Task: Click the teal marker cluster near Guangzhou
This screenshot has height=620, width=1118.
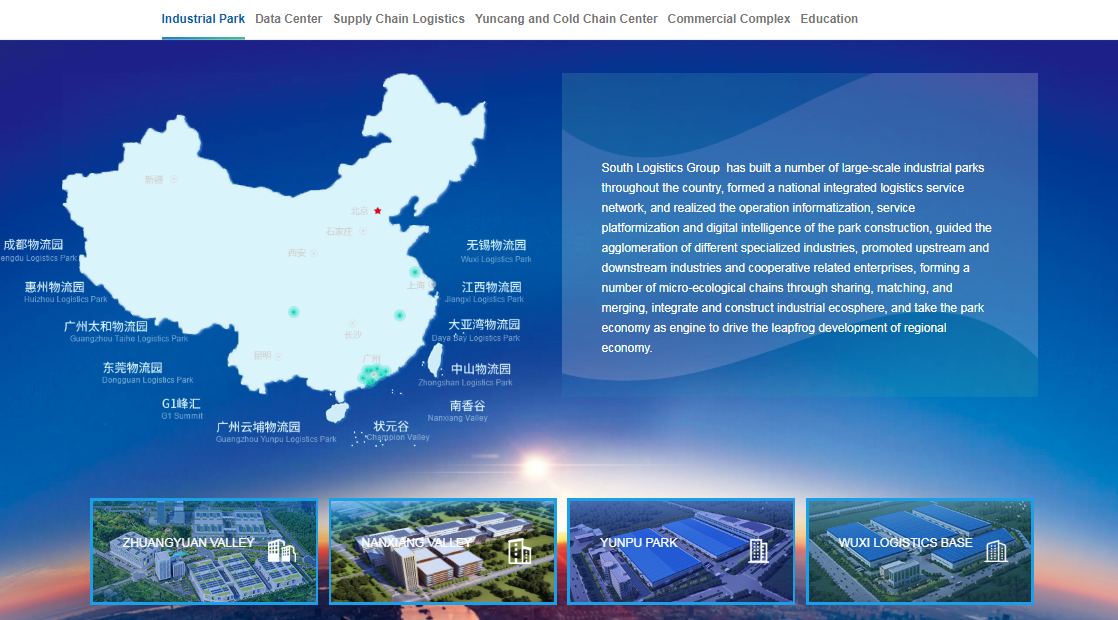Action: [x=373, y=376]
